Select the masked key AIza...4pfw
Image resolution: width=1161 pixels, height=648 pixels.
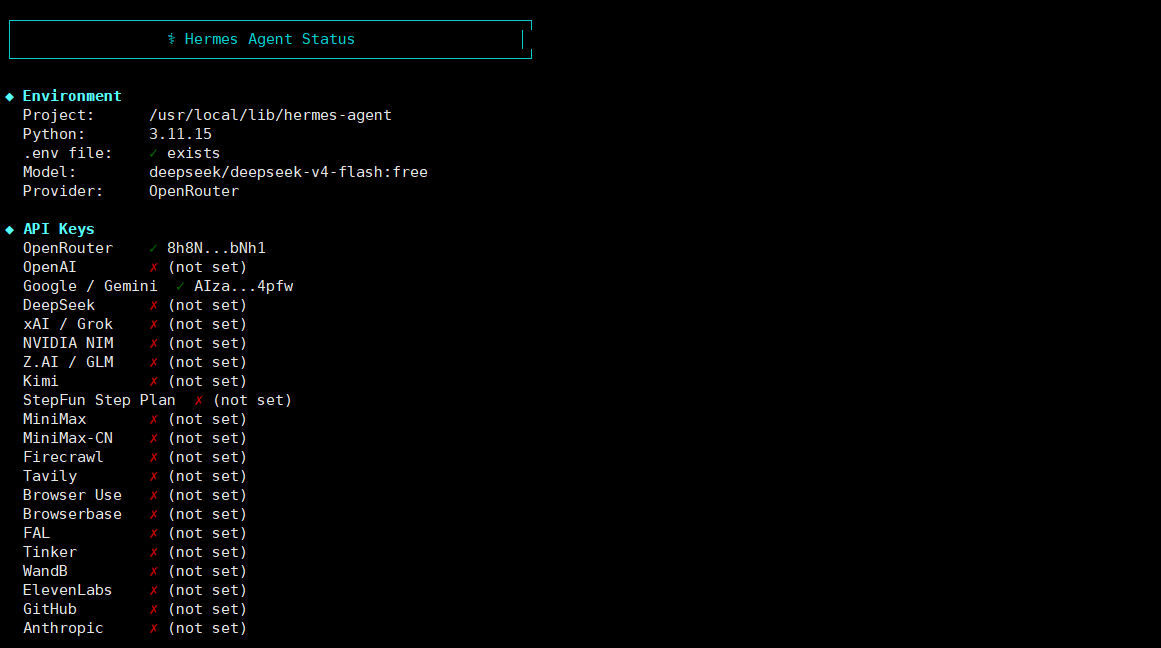tap(244, 287)
